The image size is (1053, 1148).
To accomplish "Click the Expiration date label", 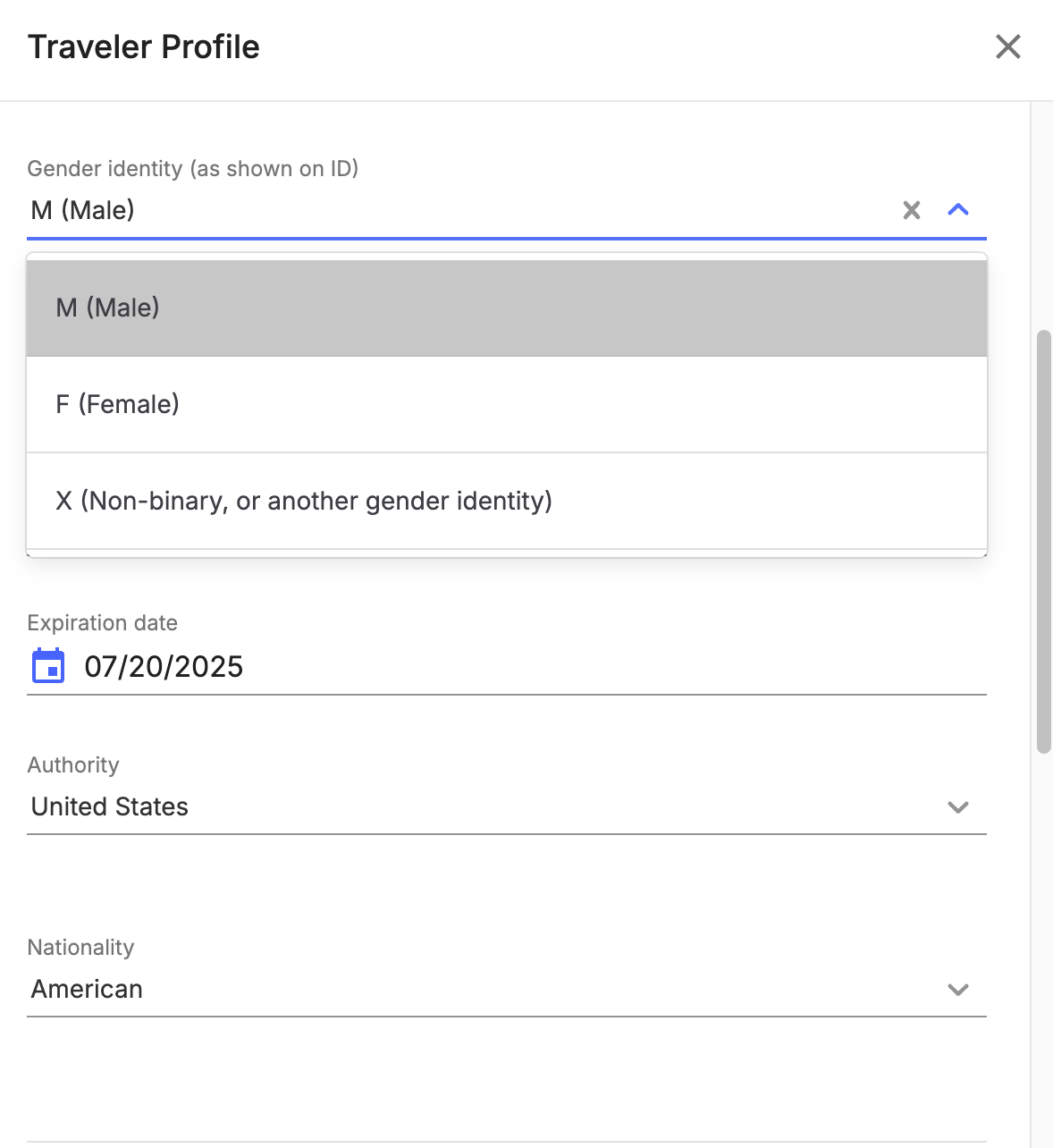I will [x=103, y=623].
